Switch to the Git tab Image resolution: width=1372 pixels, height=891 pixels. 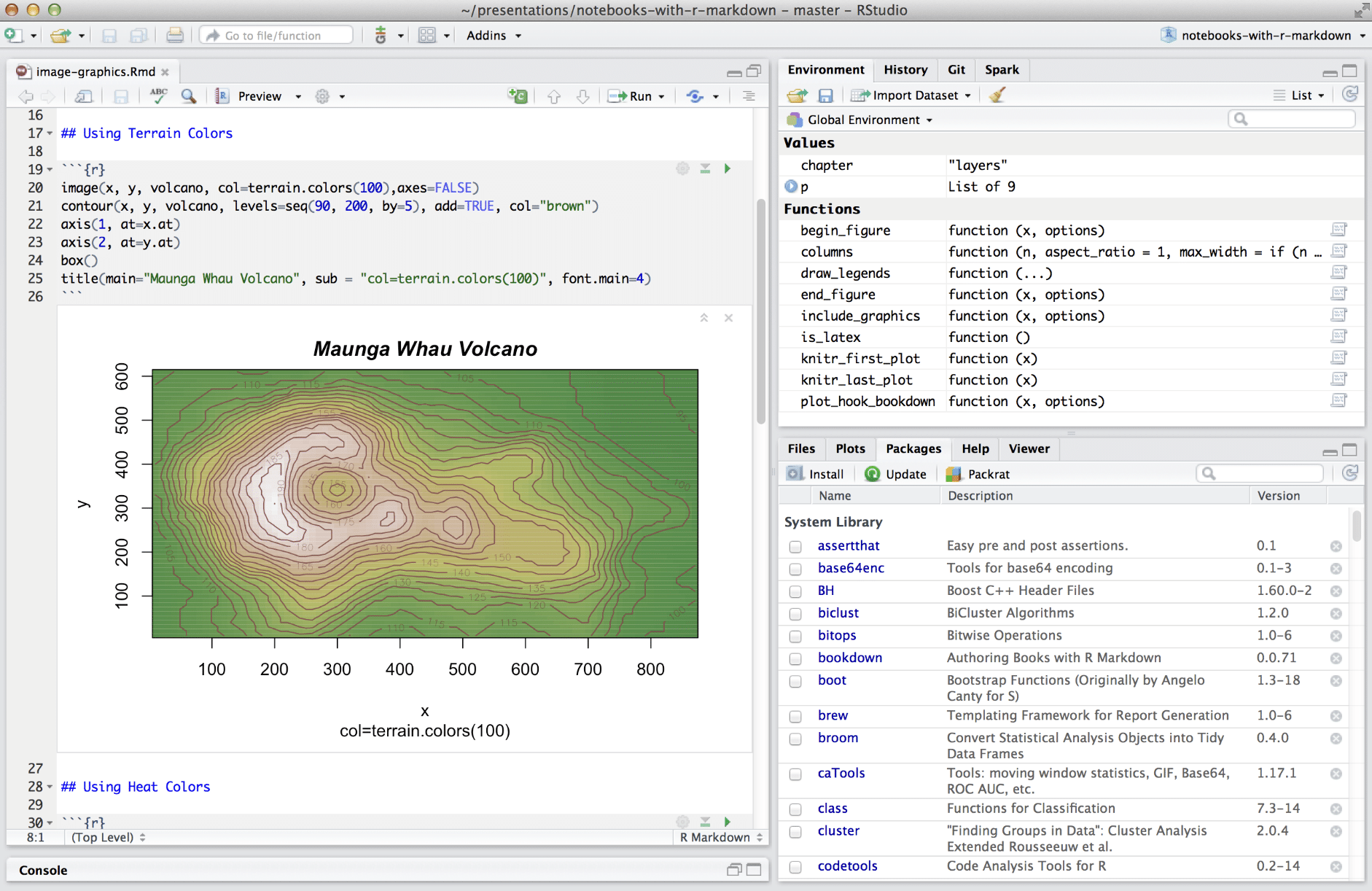pyautogui.click(x=956, y=70)
